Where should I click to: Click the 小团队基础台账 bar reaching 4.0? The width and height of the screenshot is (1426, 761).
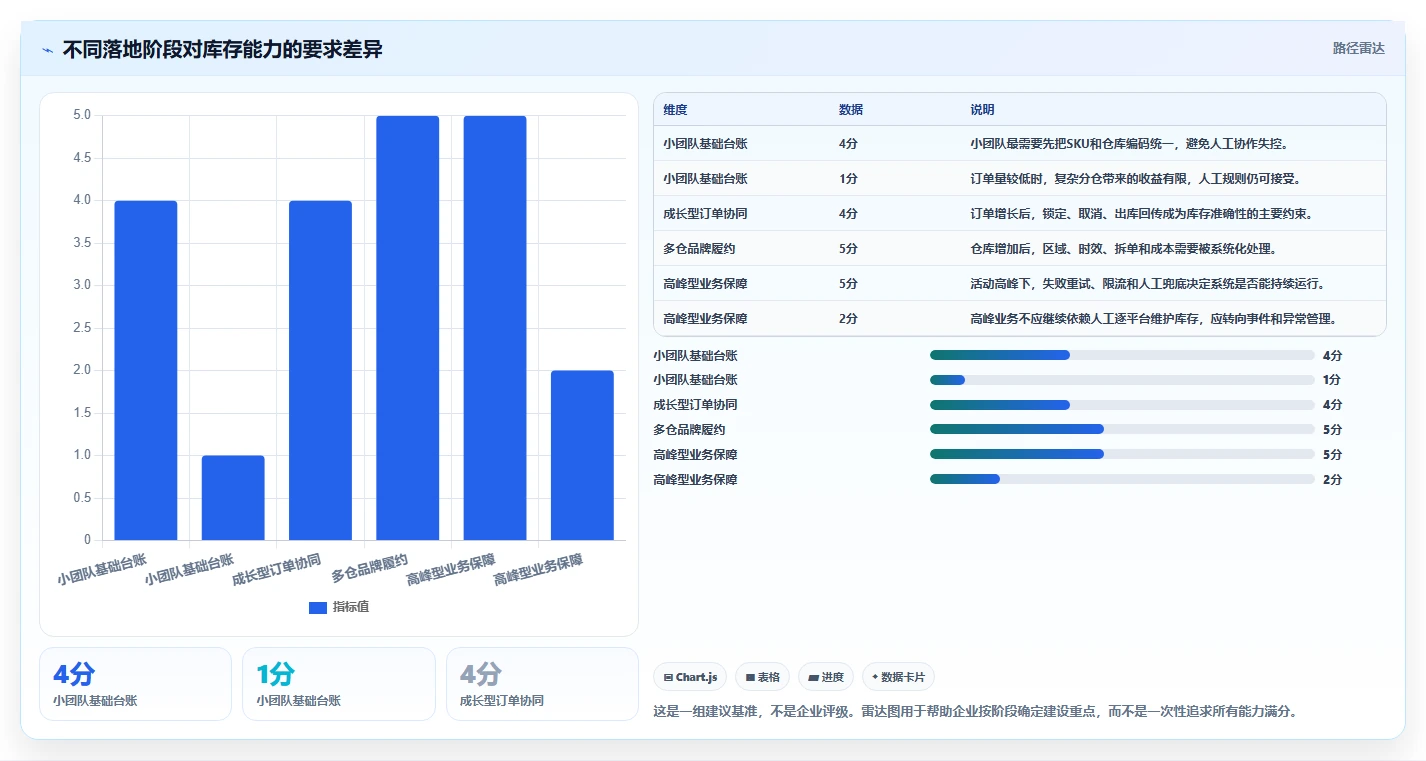pos(146,370)
